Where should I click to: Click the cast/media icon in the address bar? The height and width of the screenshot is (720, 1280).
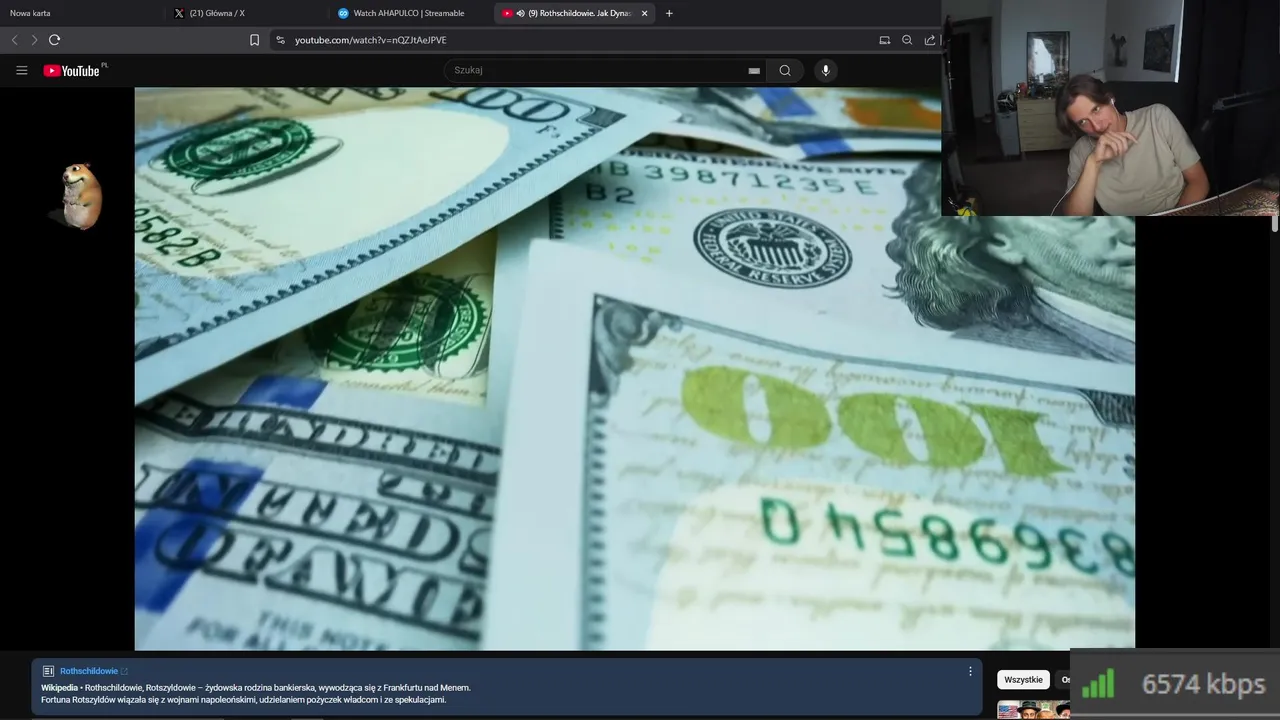point(884,40)
